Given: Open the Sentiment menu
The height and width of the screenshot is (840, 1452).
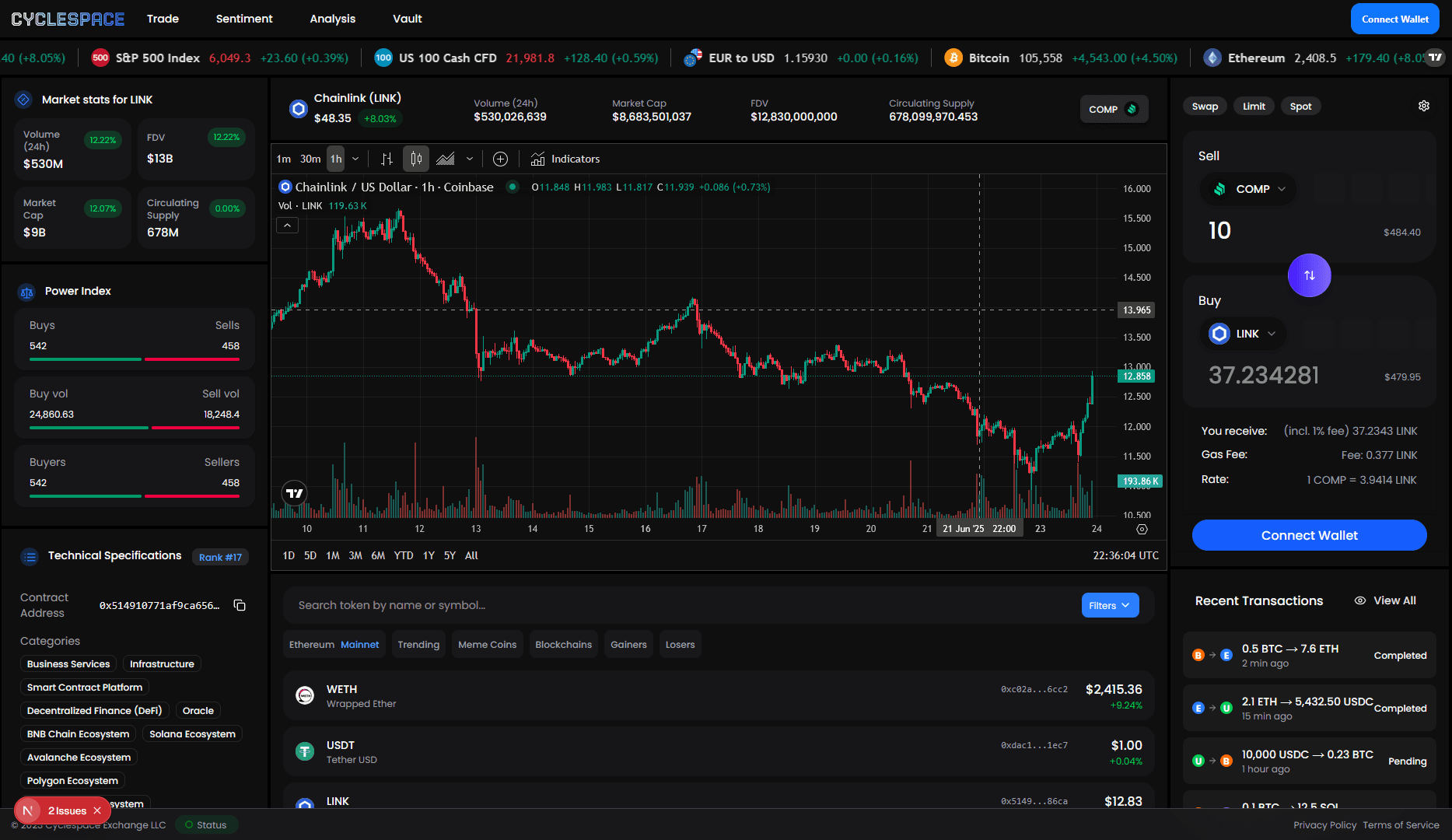Looking at the screenshot, I should pos(244,19).
